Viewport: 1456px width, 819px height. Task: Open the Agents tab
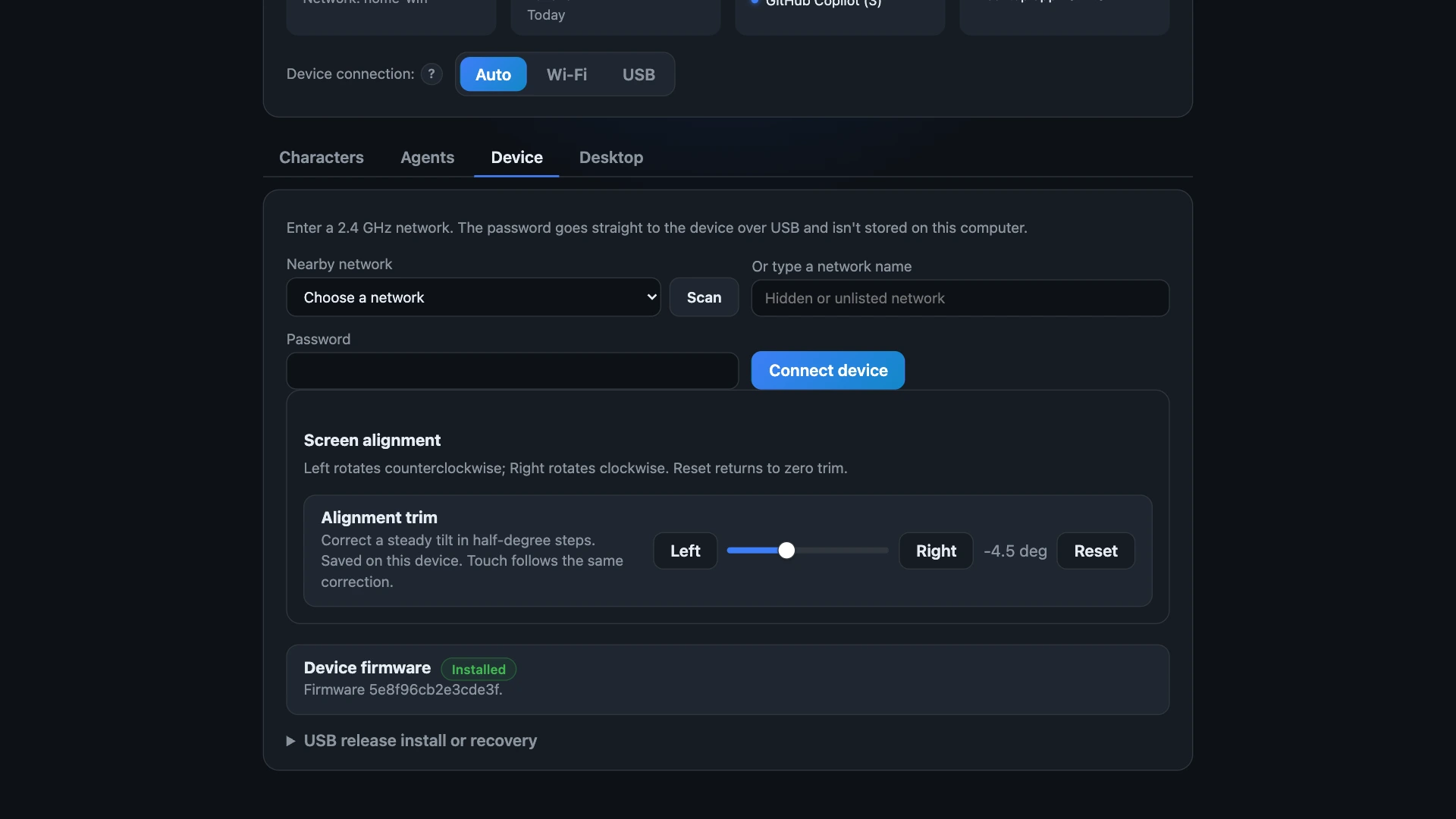click(x=427, y=157)
